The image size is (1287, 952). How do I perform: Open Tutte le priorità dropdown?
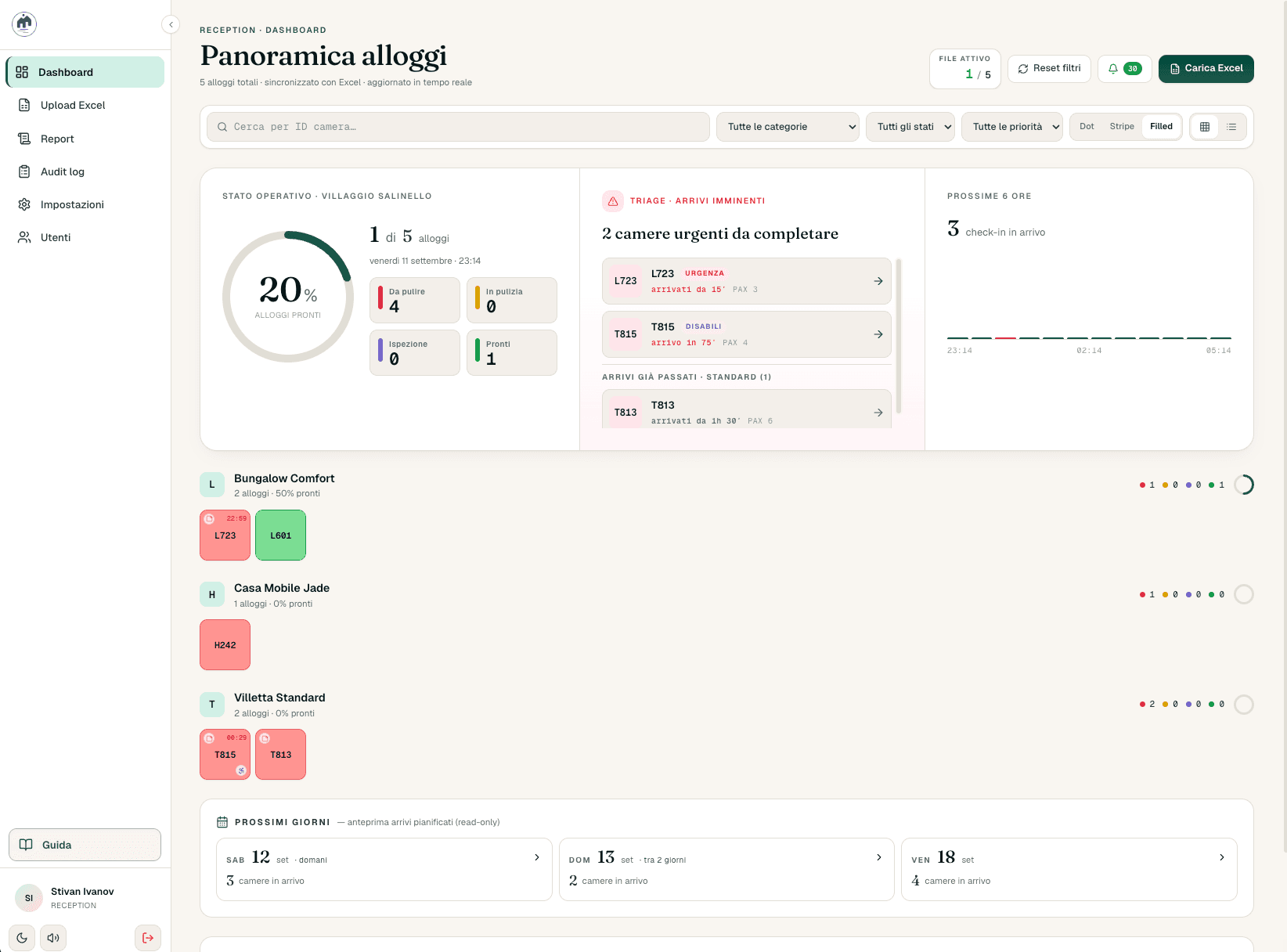[1012, 127]
